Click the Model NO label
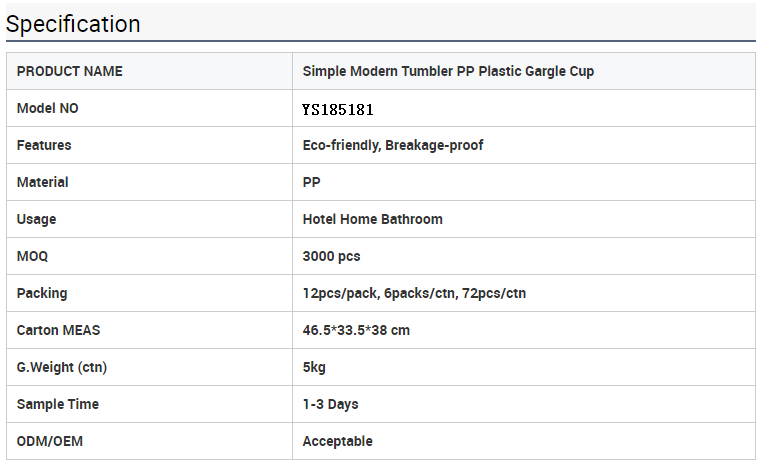 [x=47, y=108]
